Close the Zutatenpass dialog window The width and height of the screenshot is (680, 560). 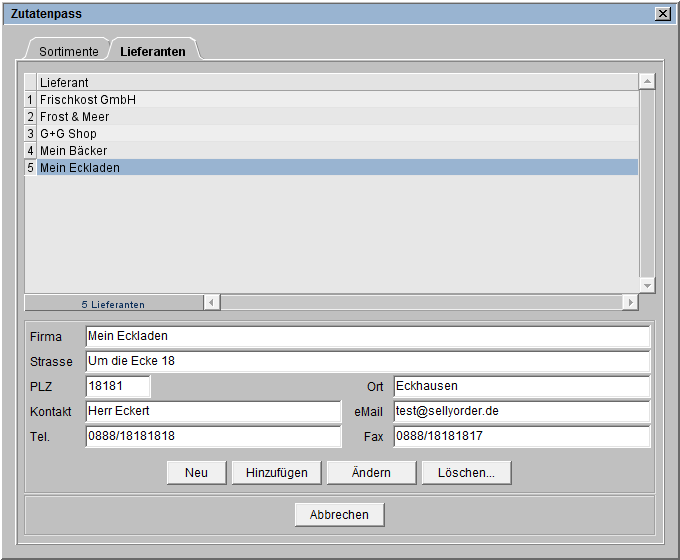(662, 13)
